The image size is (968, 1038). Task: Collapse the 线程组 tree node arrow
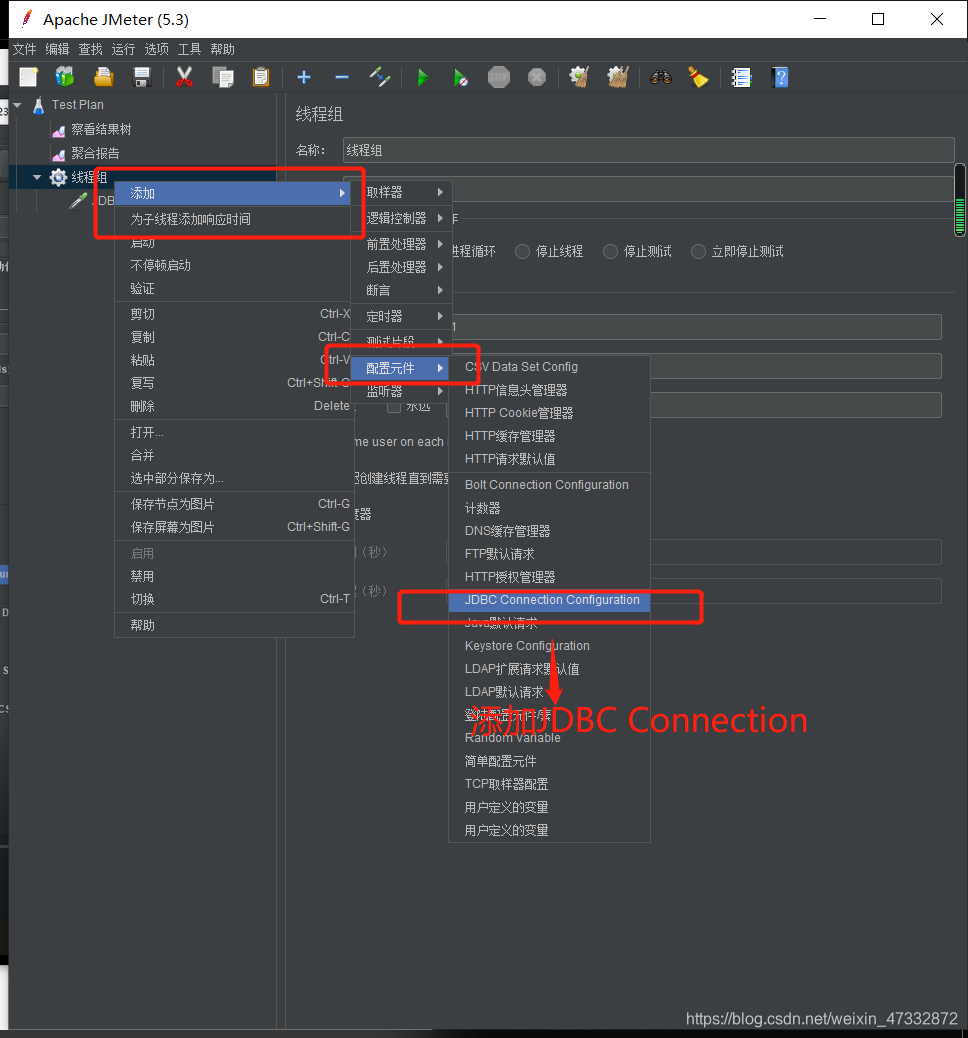(37, 177)
